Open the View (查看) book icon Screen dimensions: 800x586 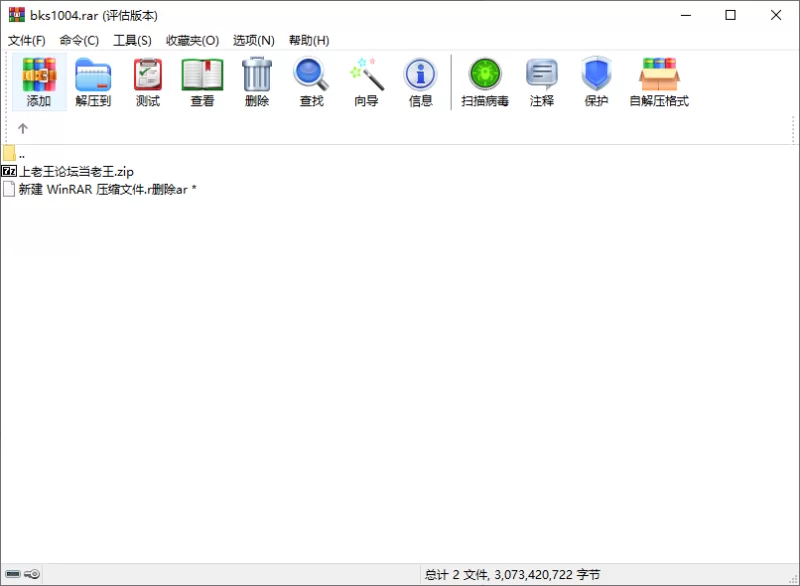[x=203, y=82]
